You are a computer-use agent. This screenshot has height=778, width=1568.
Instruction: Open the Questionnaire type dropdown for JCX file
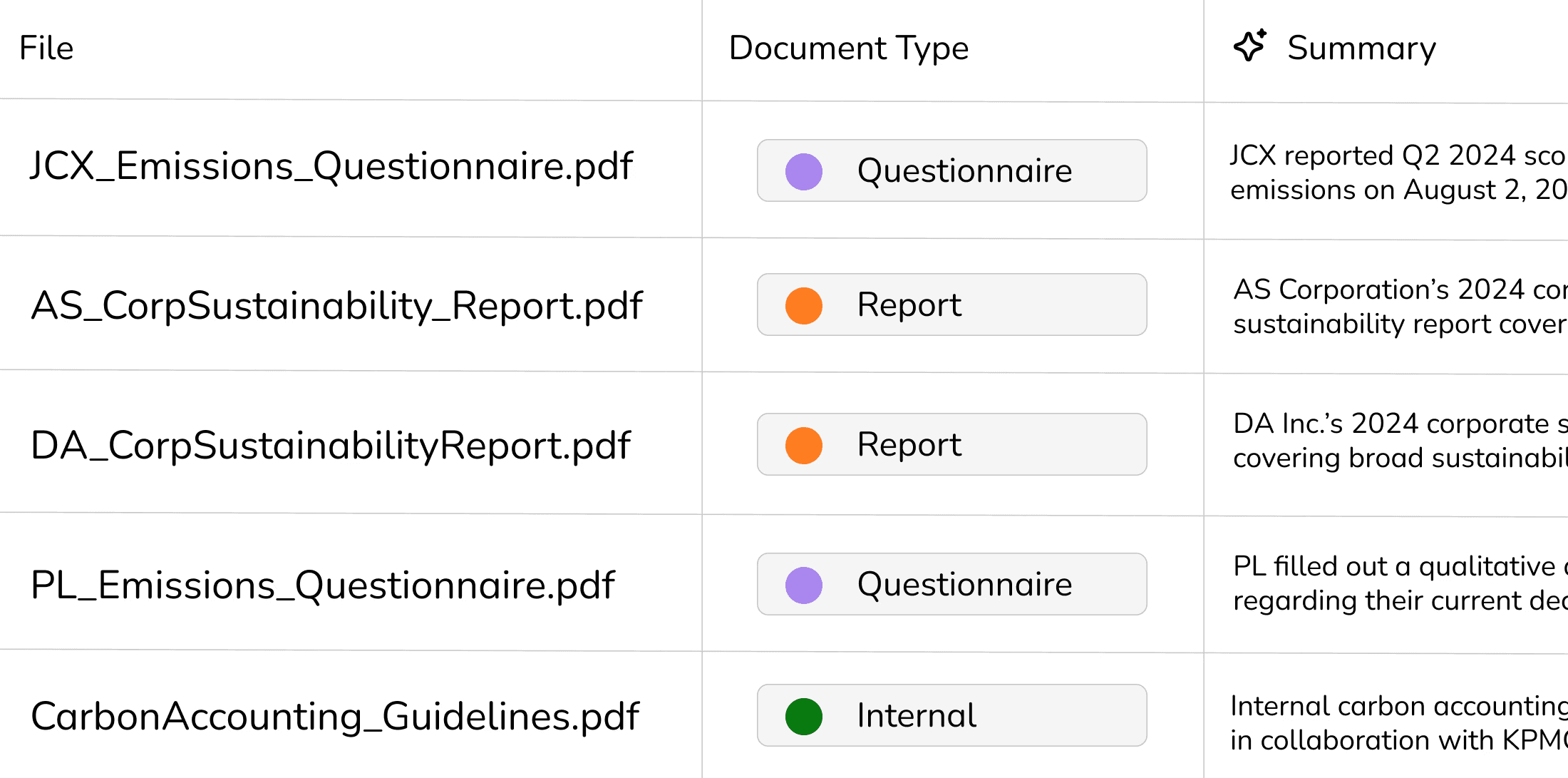(951, 170)
